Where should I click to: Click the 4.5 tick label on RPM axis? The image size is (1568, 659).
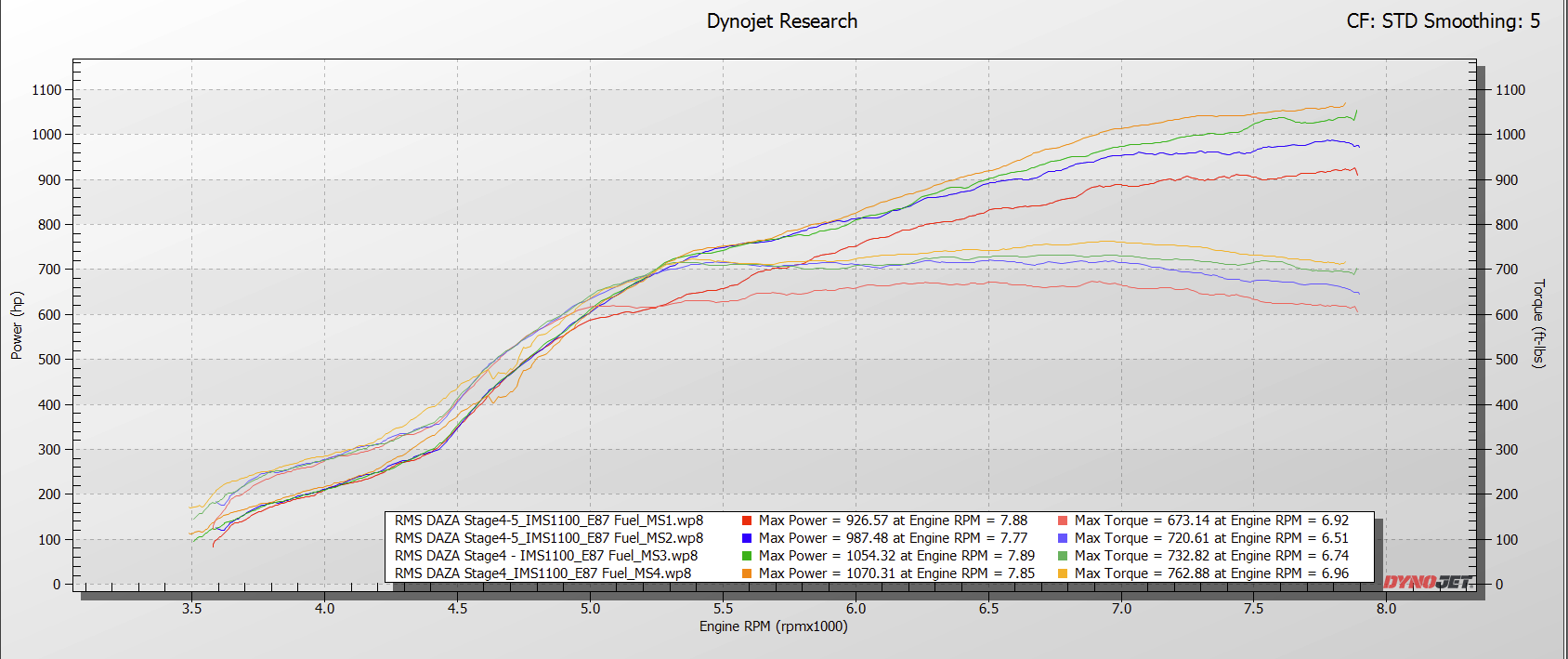coord(457,609)
